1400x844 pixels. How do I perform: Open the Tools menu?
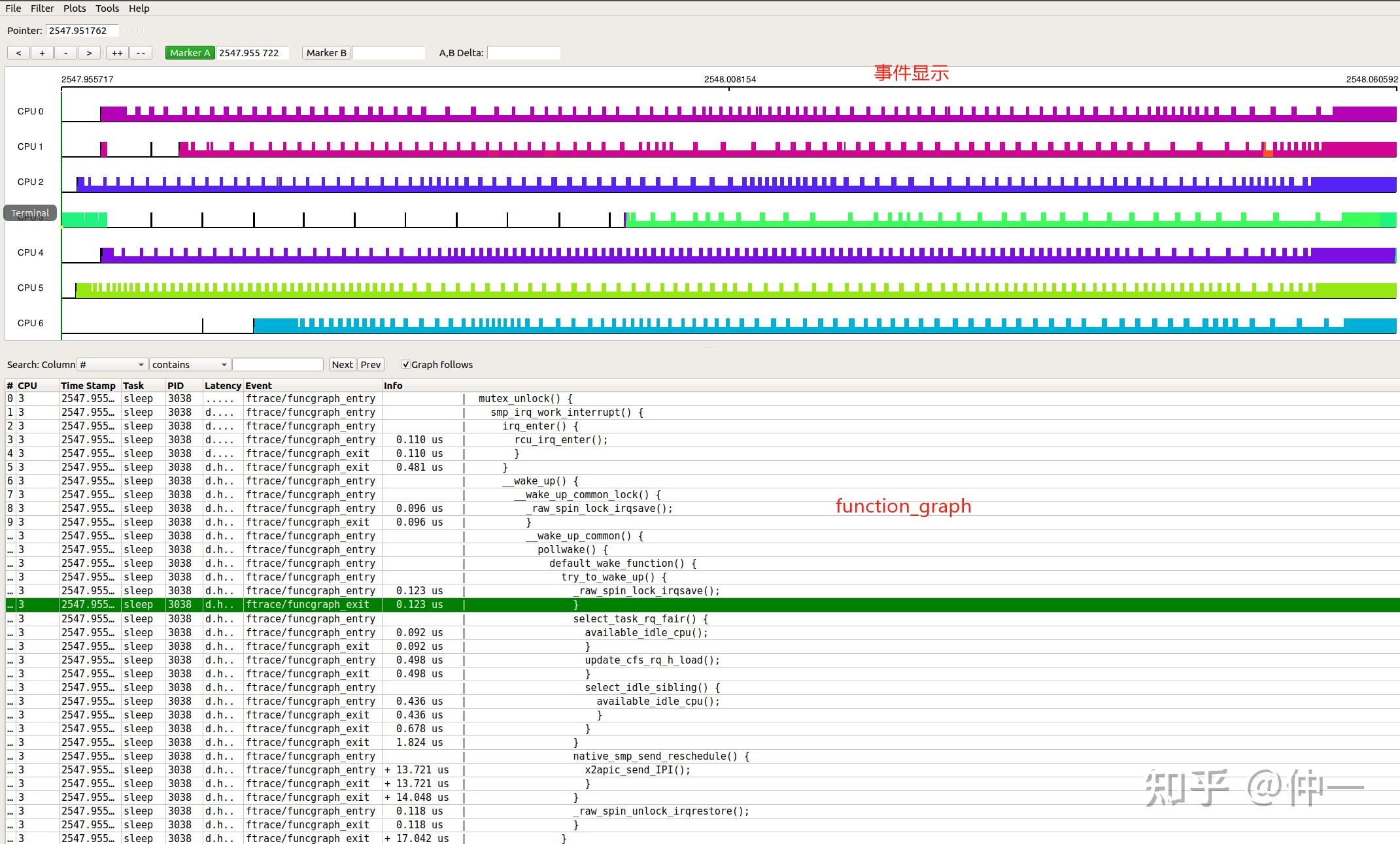click(107, 8)
